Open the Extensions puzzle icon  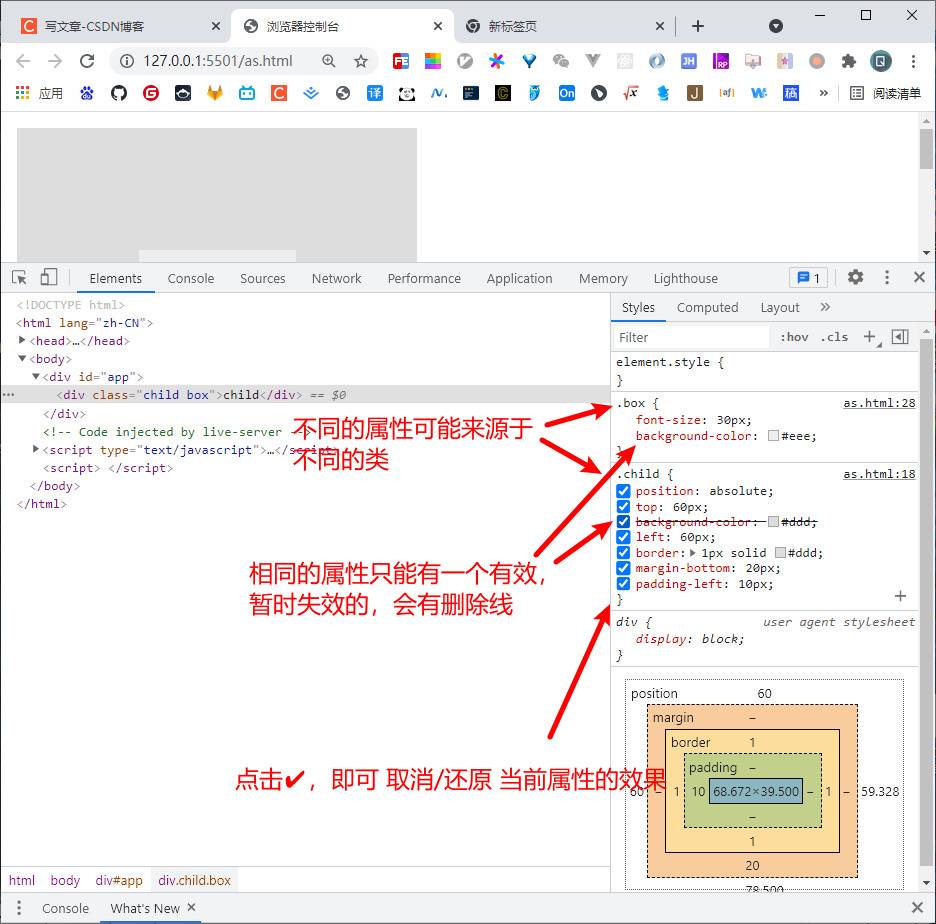click(x=848, y=61)
